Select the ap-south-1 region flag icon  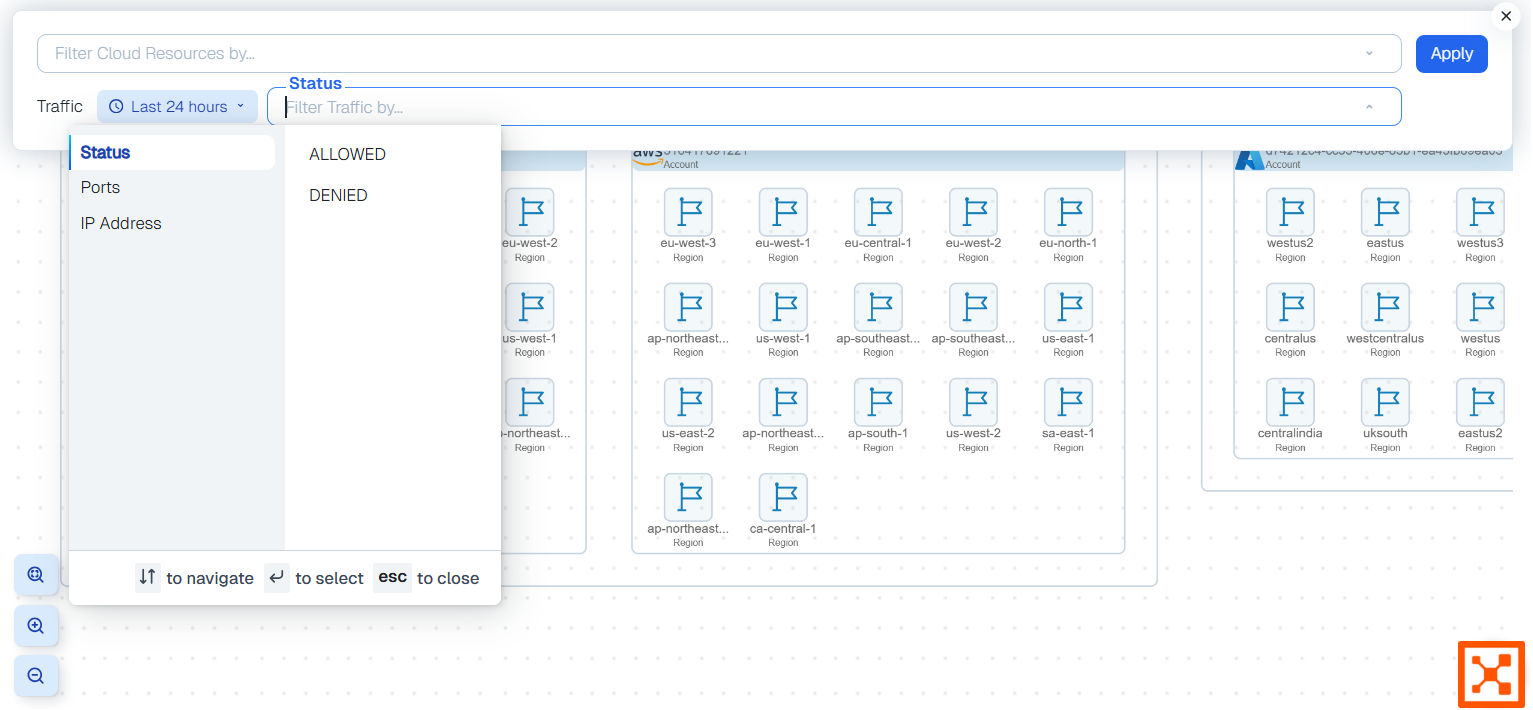pos(878,402)
